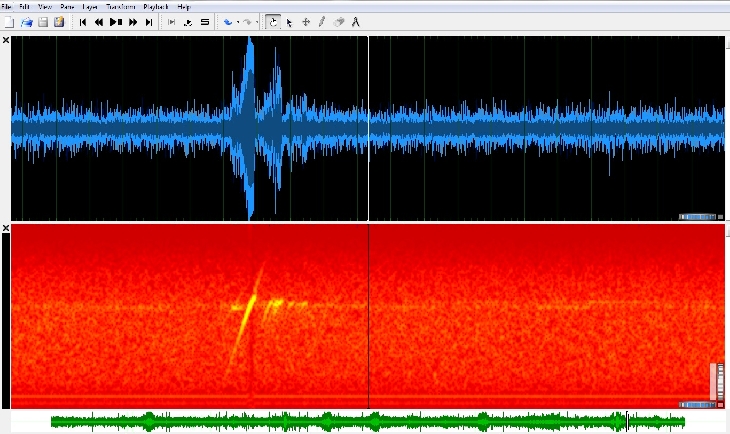Screen dimensions: 730x434
Task: Click the New Session icon
Action: coord(9,21)
